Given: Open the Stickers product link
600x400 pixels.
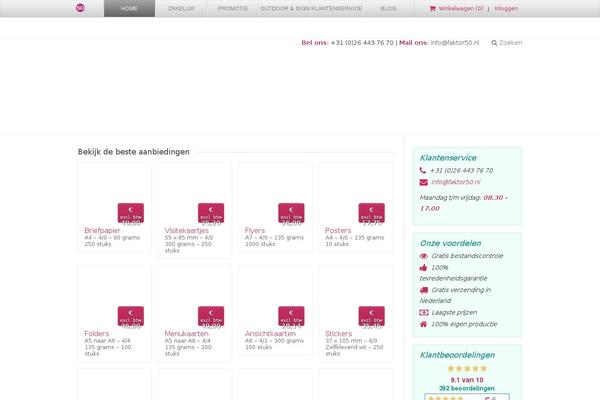Looking at the screenshot, I should click(338, 333).
